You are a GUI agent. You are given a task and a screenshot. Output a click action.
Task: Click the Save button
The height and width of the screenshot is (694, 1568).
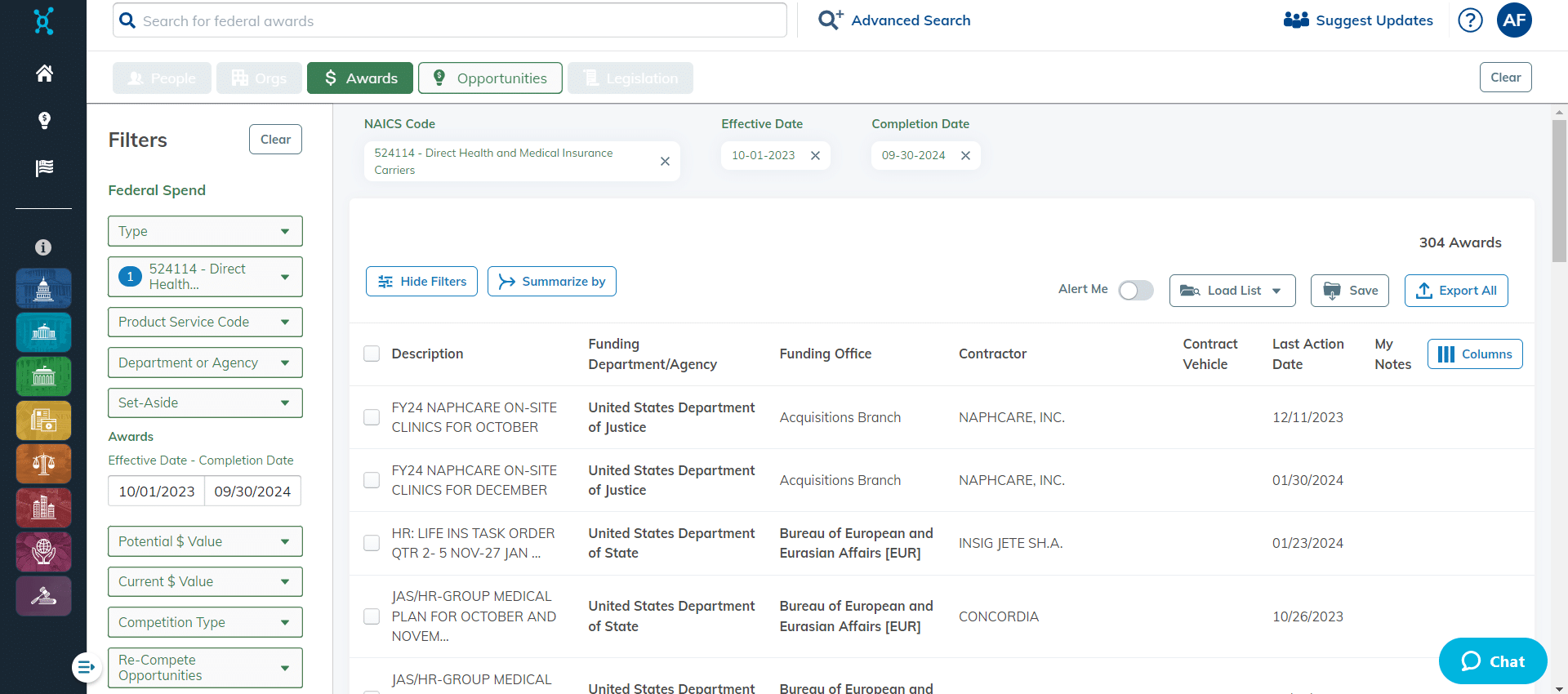coord(1349,291)
